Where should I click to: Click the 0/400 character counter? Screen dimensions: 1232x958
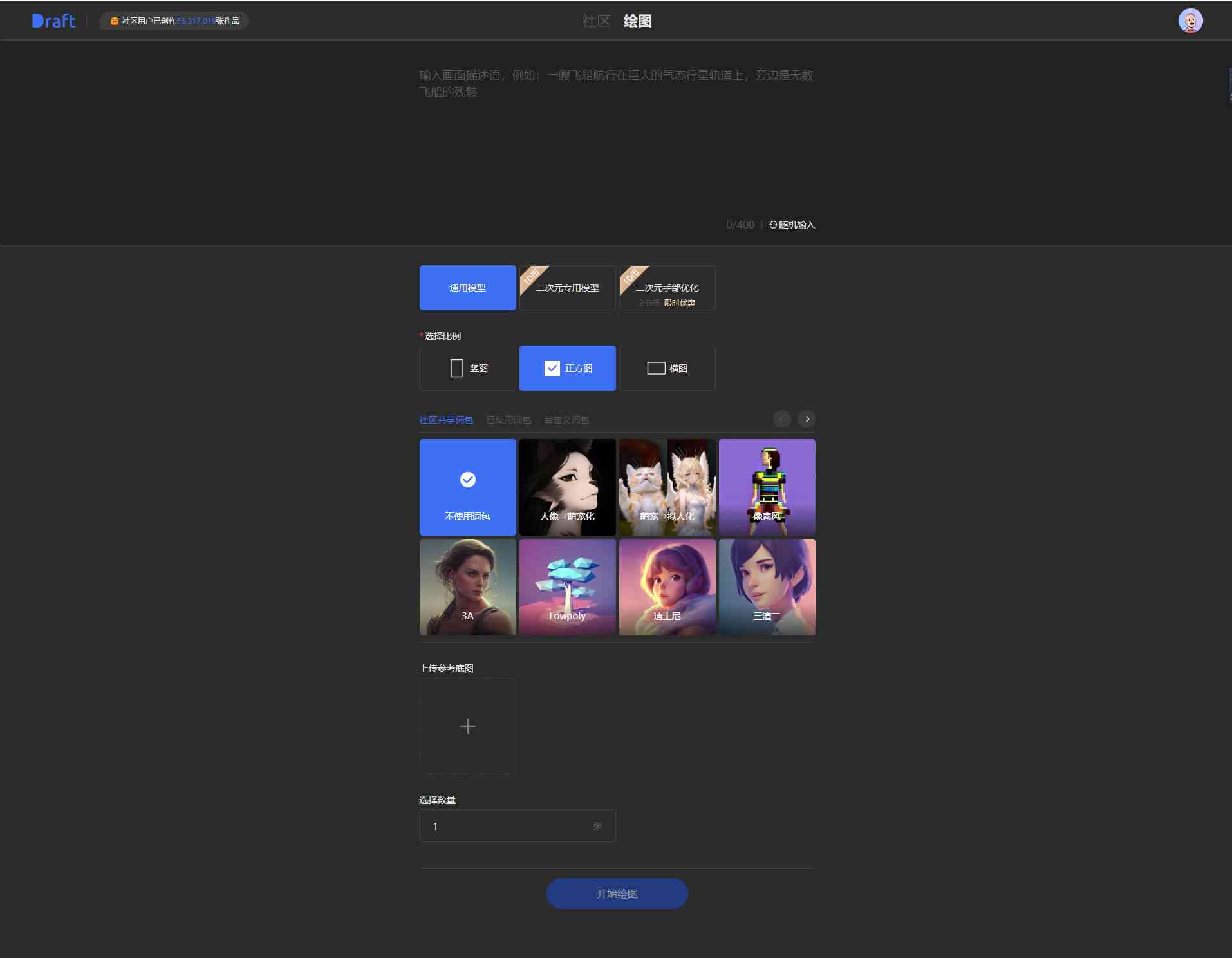click(x=740, y=225)
